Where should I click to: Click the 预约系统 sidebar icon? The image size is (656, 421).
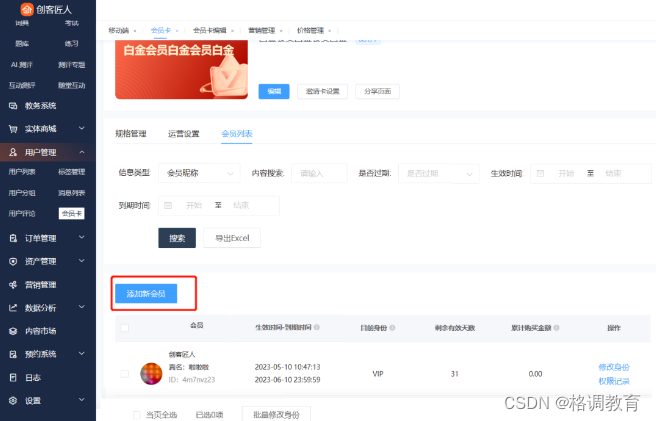pyautogui.click(x=13, y=354)
